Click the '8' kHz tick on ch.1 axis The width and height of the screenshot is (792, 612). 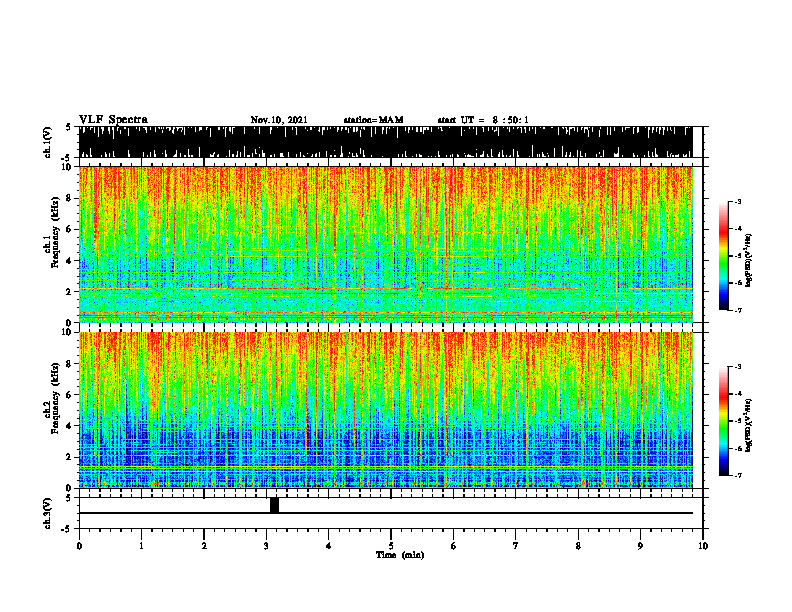click(x=70, y=198)
